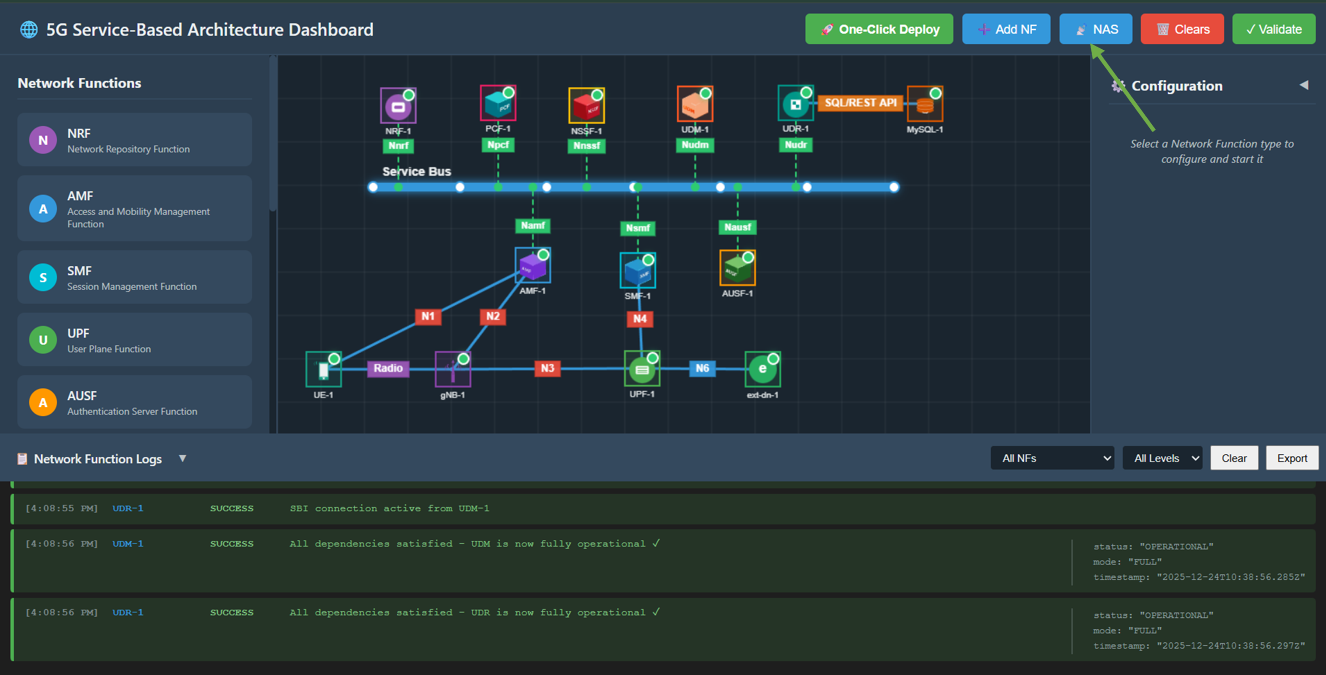Screen dimensions: 1326x675
Task: Click the AMF-1 node icon
Action: [x=532, y=265]
